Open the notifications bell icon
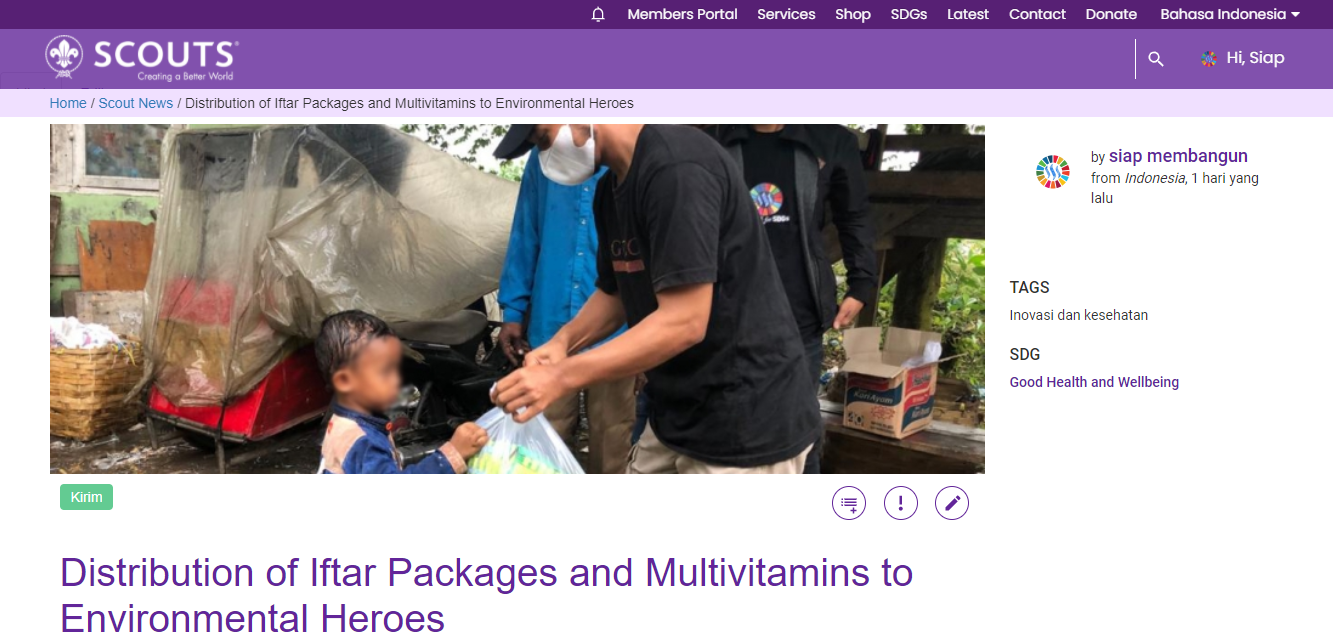 pyautogui.click(x=598, y=14)
